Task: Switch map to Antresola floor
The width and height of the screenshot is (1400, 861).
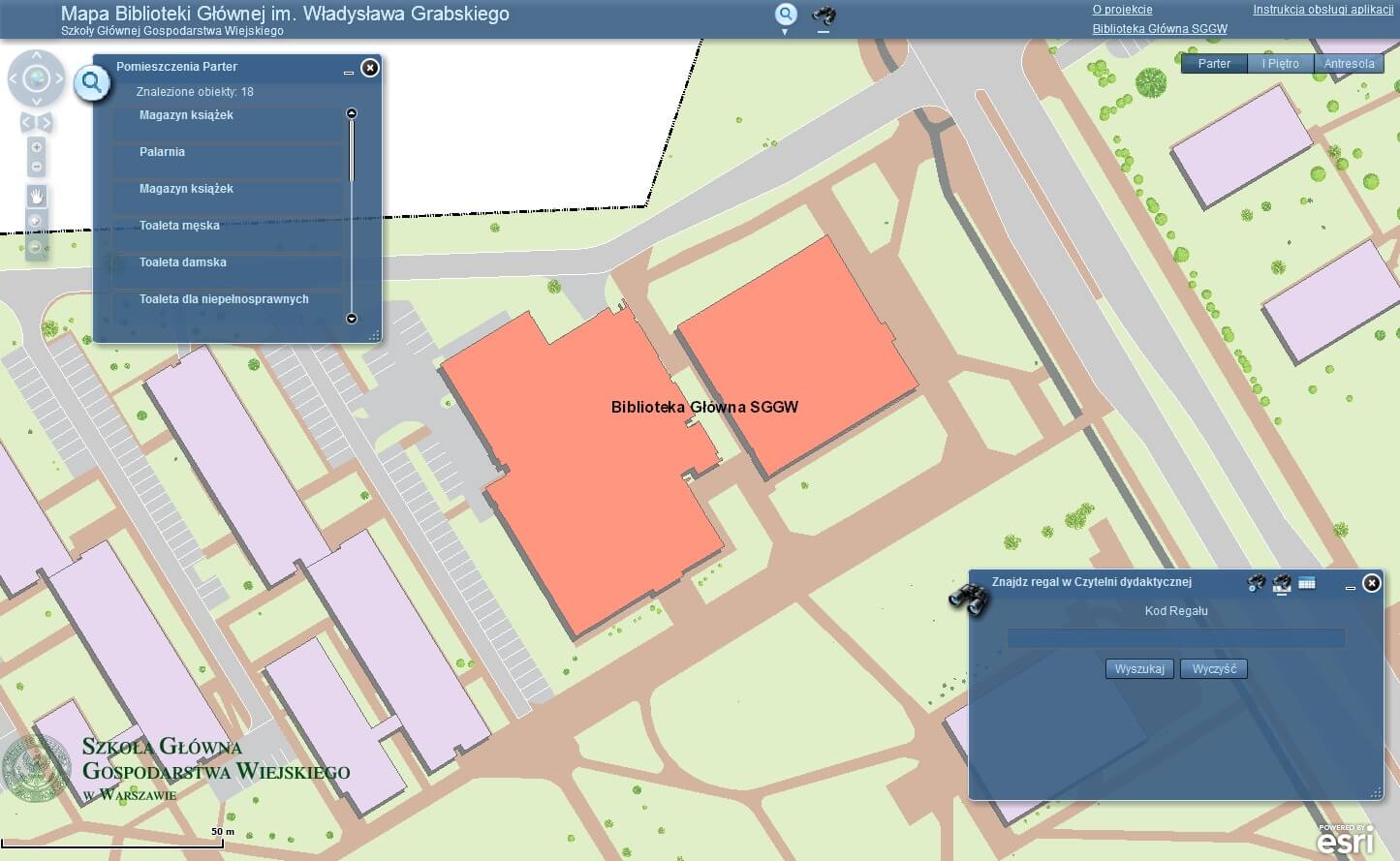Action: tap(1349, 64)
